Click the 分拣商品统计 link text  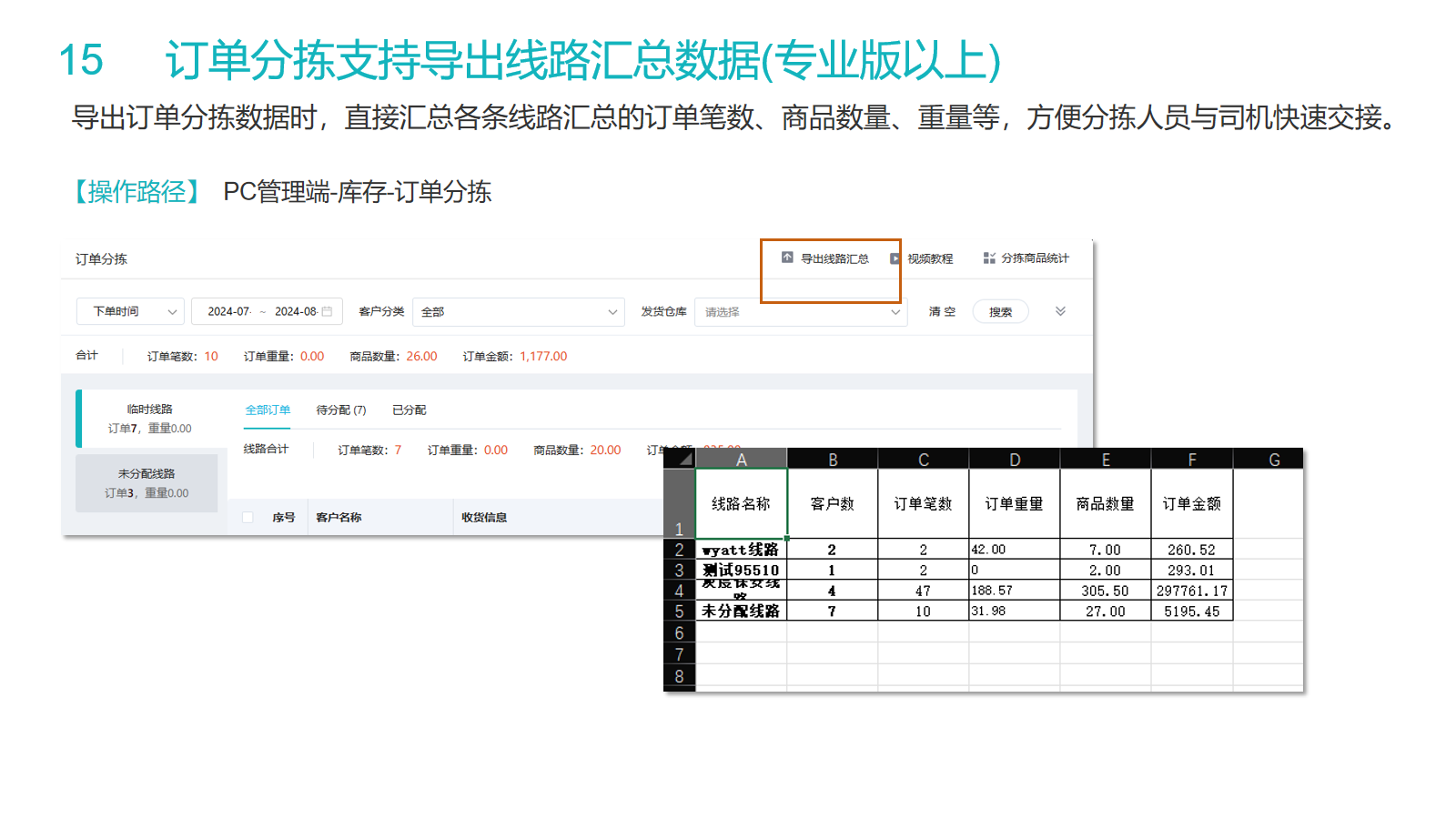point(1036,258)
